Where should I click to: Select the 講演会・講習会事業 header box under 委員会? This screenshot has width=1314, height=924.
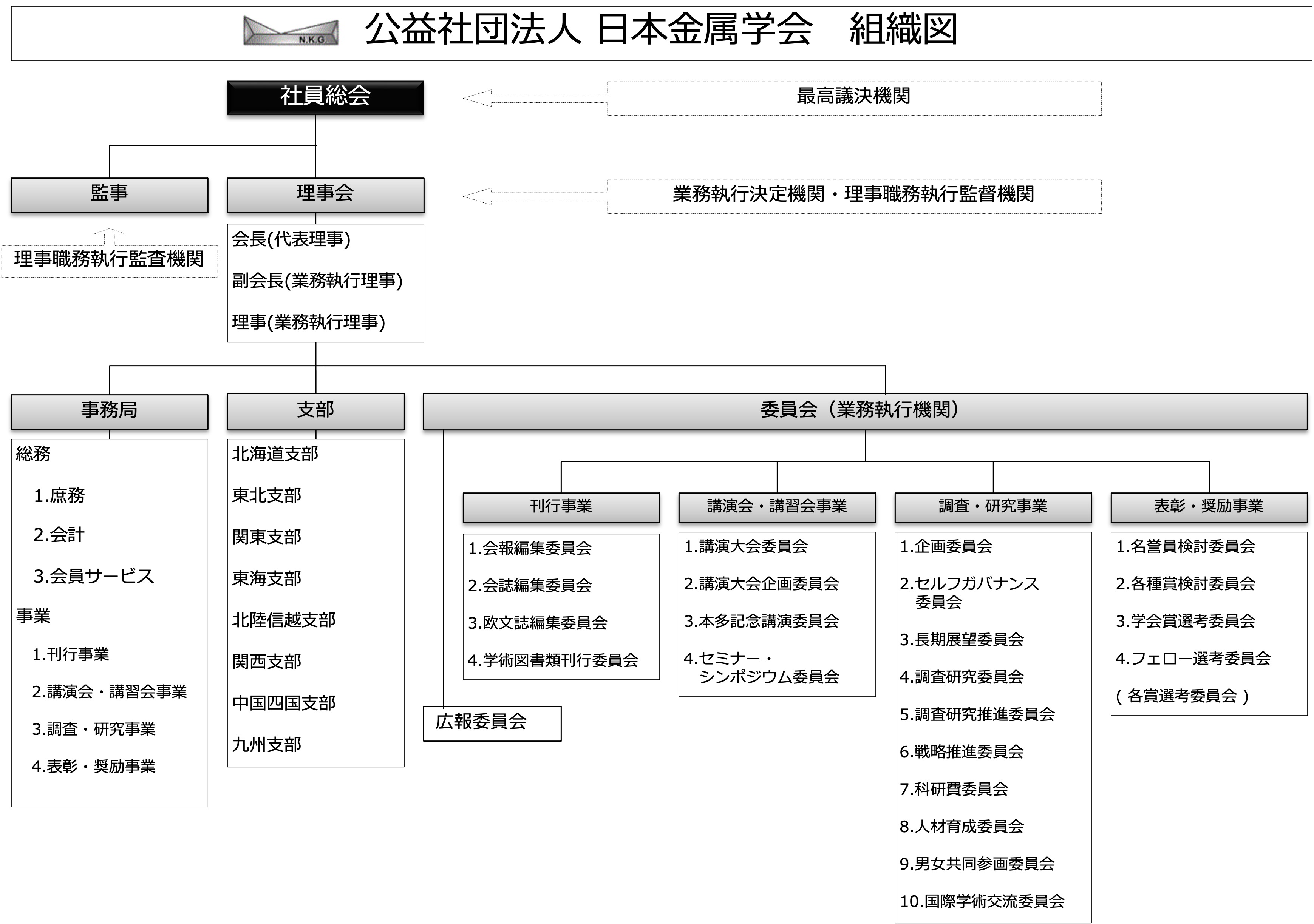click(x=777, y=508)
